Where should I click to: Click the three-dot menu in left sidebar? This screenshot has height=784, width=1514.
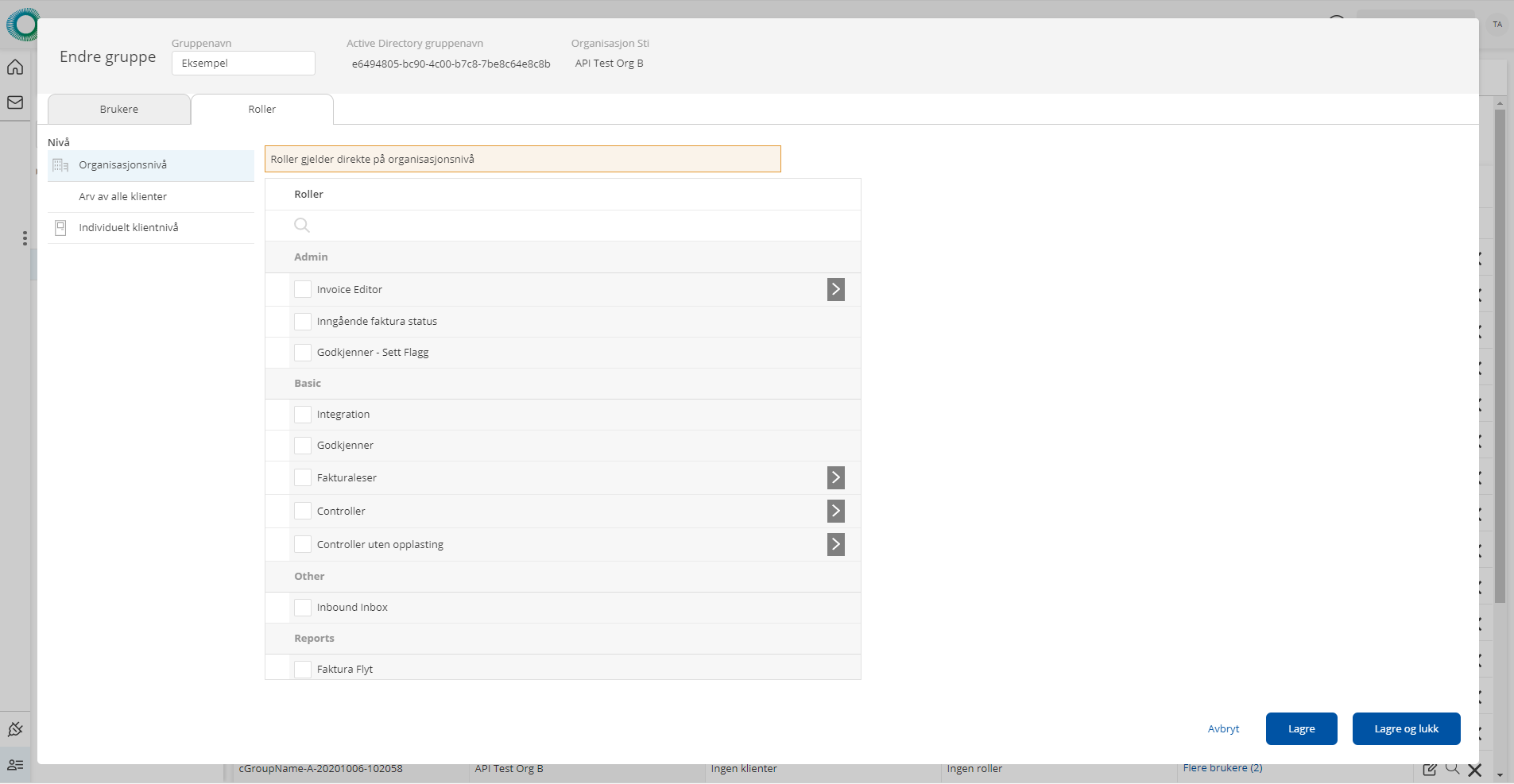pos(25,238)
